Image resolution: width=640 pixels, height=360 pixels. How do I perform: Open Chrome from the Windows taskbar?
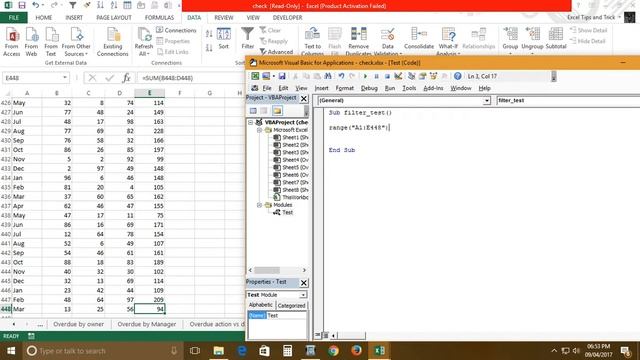click(x=333, y=351)
